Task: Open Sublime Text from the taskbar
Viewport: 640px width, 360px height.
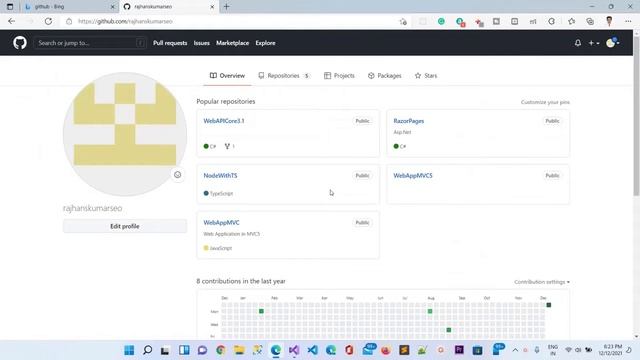Action: pos(404,350)
